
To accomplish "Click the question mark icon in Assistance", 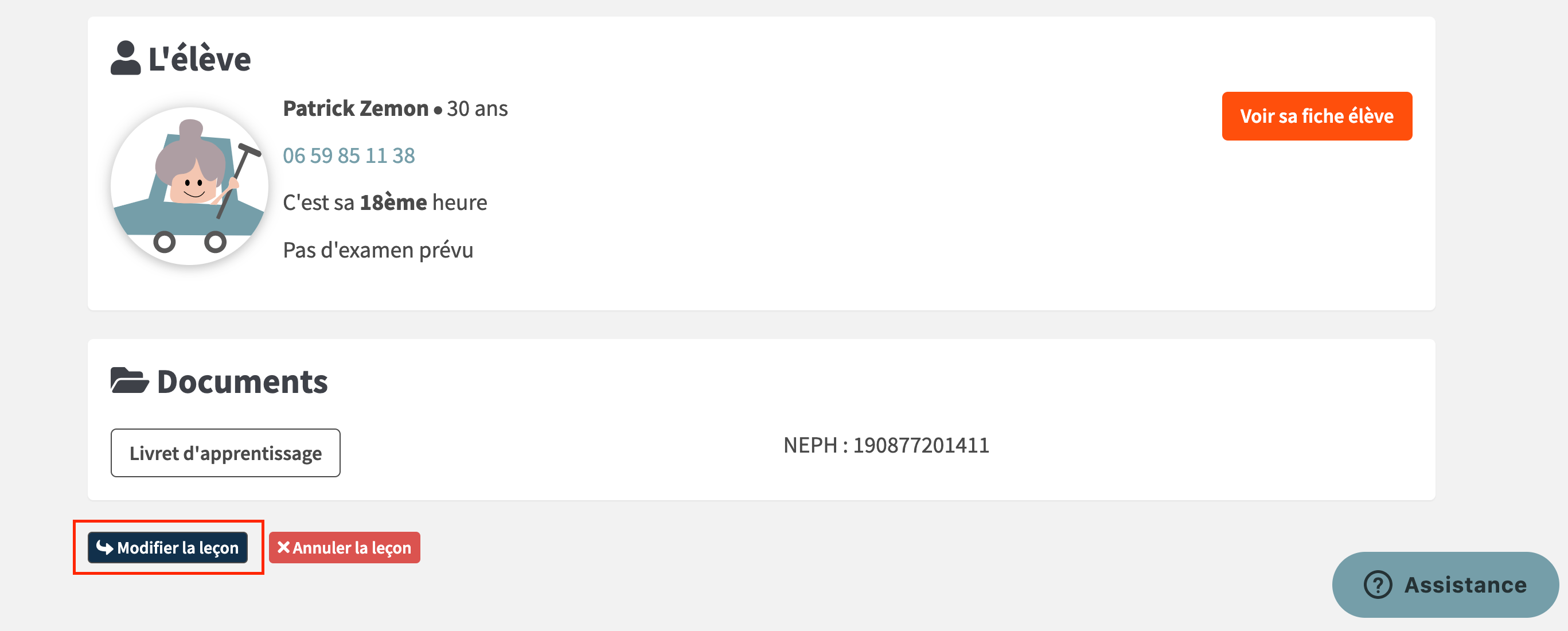I will pyautogui.click(x=1378, y=585).
